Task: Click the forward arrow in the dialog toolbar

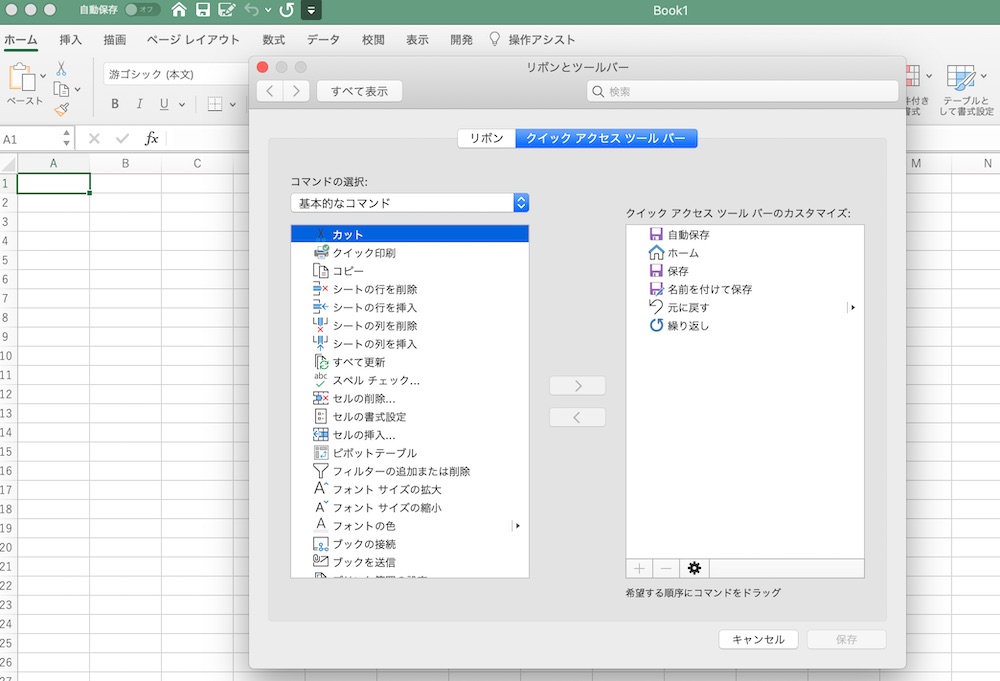Action: (296, 91)
